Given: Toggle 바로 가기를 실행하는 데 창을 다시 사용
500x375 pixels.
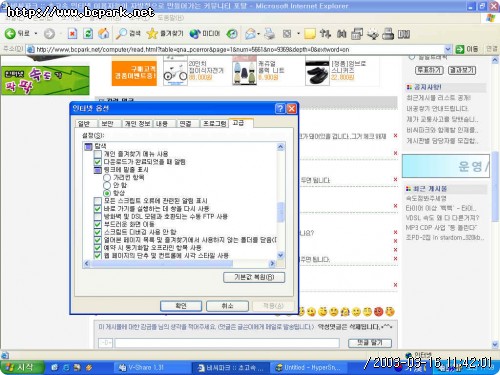Looking at the screenshot, I should click(97, 209).
